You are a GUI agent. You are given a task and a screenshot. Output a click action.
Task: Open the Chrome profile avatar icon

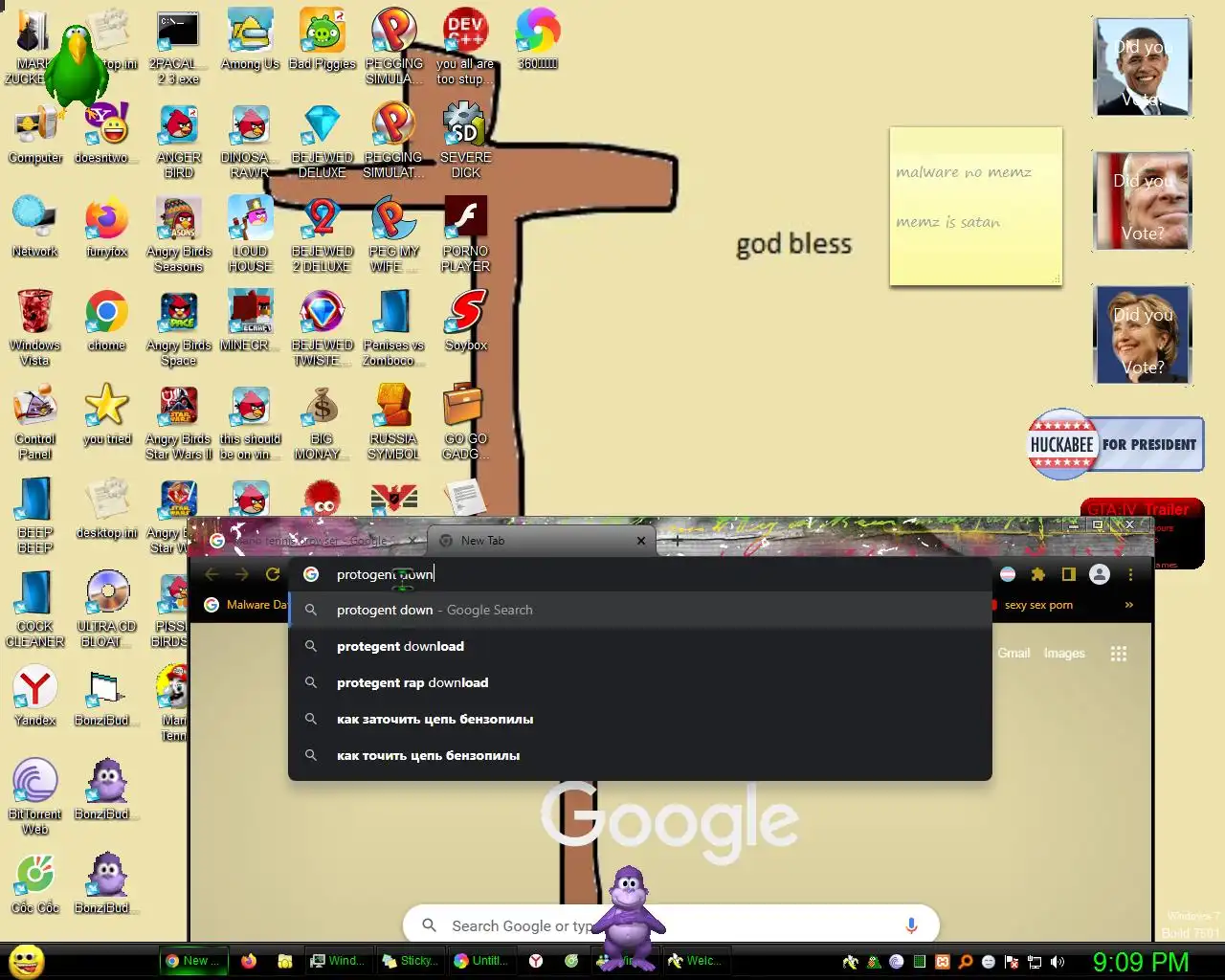click(x=1099, y=574)
